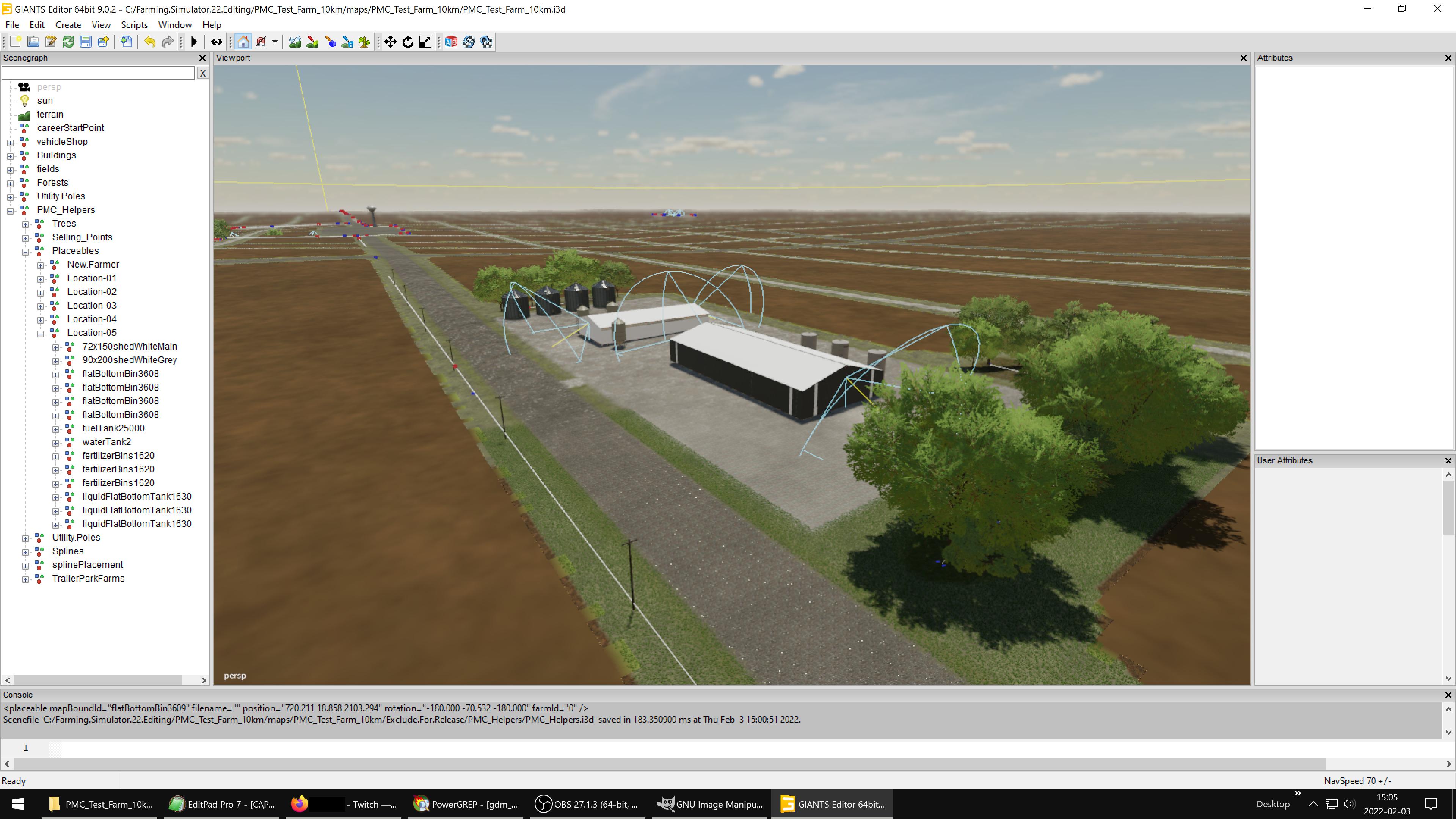Click the checkered gear toolbar icon
The width and height of the screenshot is (1456, 819).
tap(486, 42)
